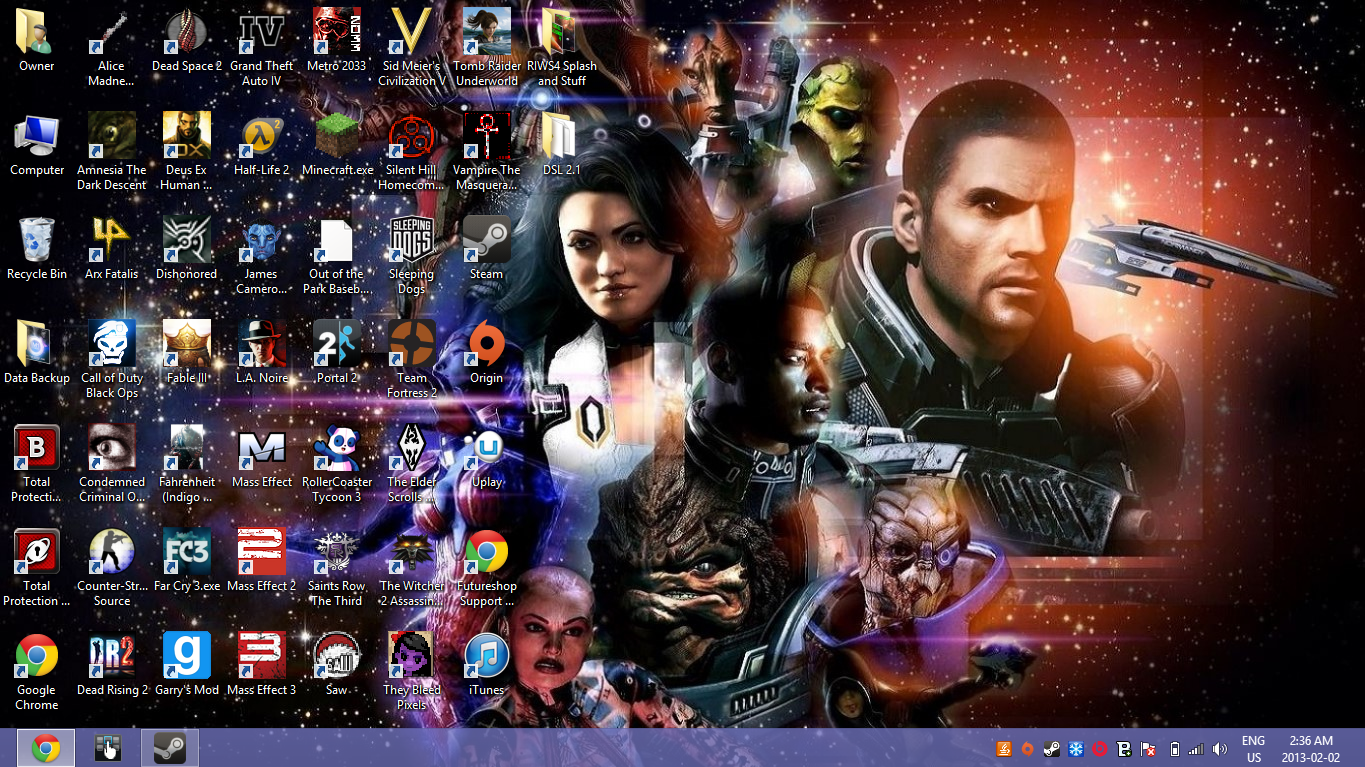
Task: Select the Dead Space 2 icon
Action: (x=187, y=42)
